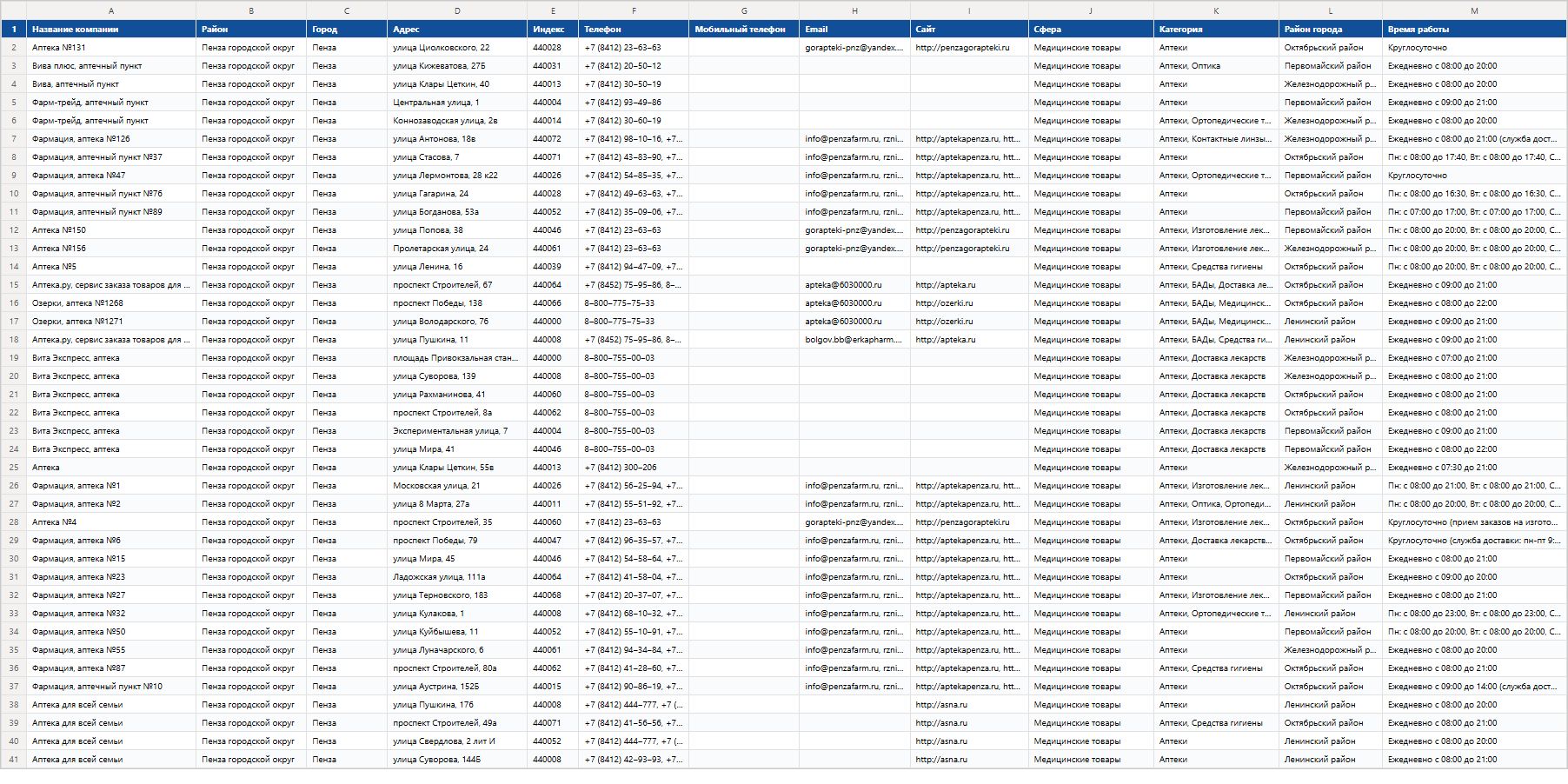1568x784 pixels.
Task: Select the address 'улица Аустрина, 152Б'
Action: [x=457, y=687]
